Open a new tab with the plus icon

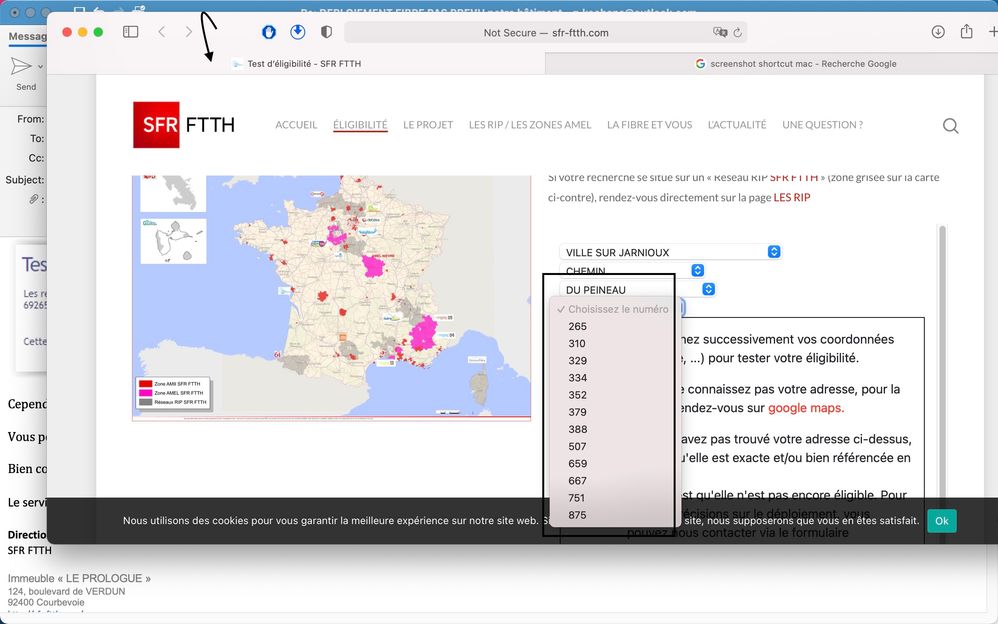pos(991,31)
